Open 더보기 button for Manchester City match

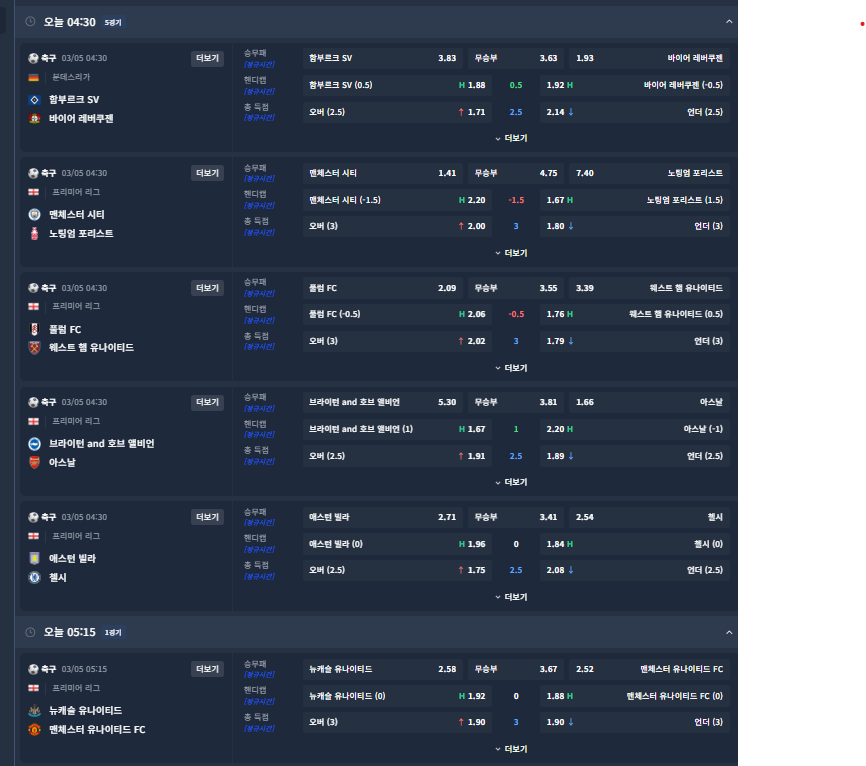tap(208, 173)
